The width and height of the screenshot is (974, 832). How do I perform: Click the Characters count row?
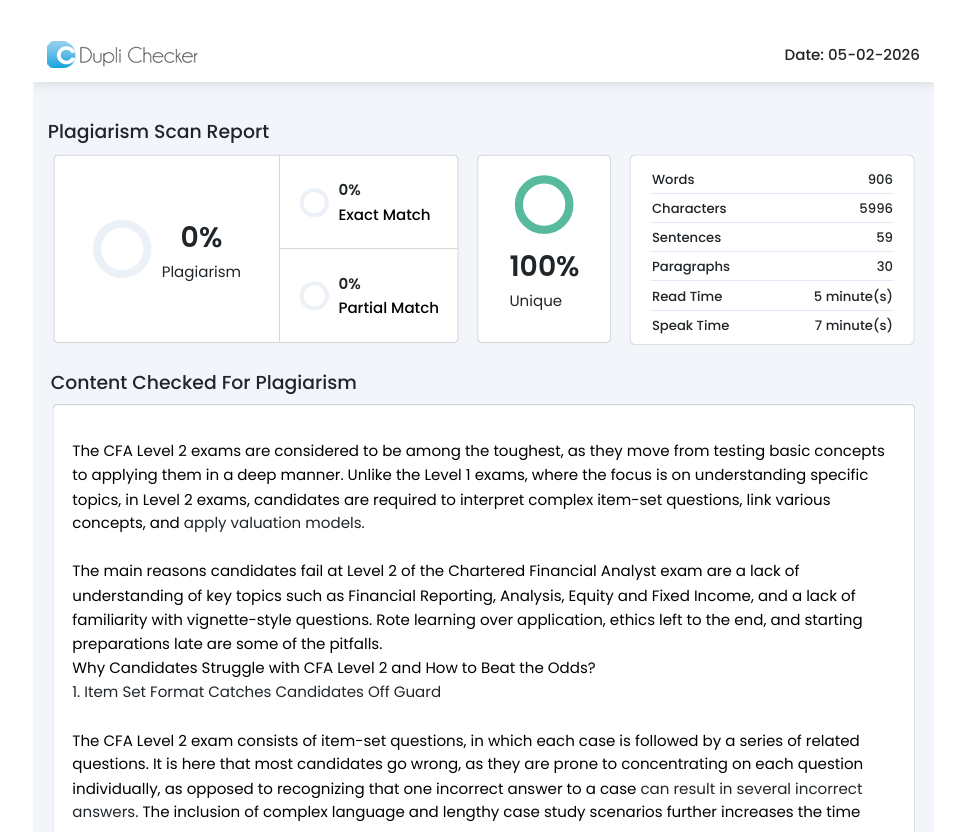coord(771,209)
